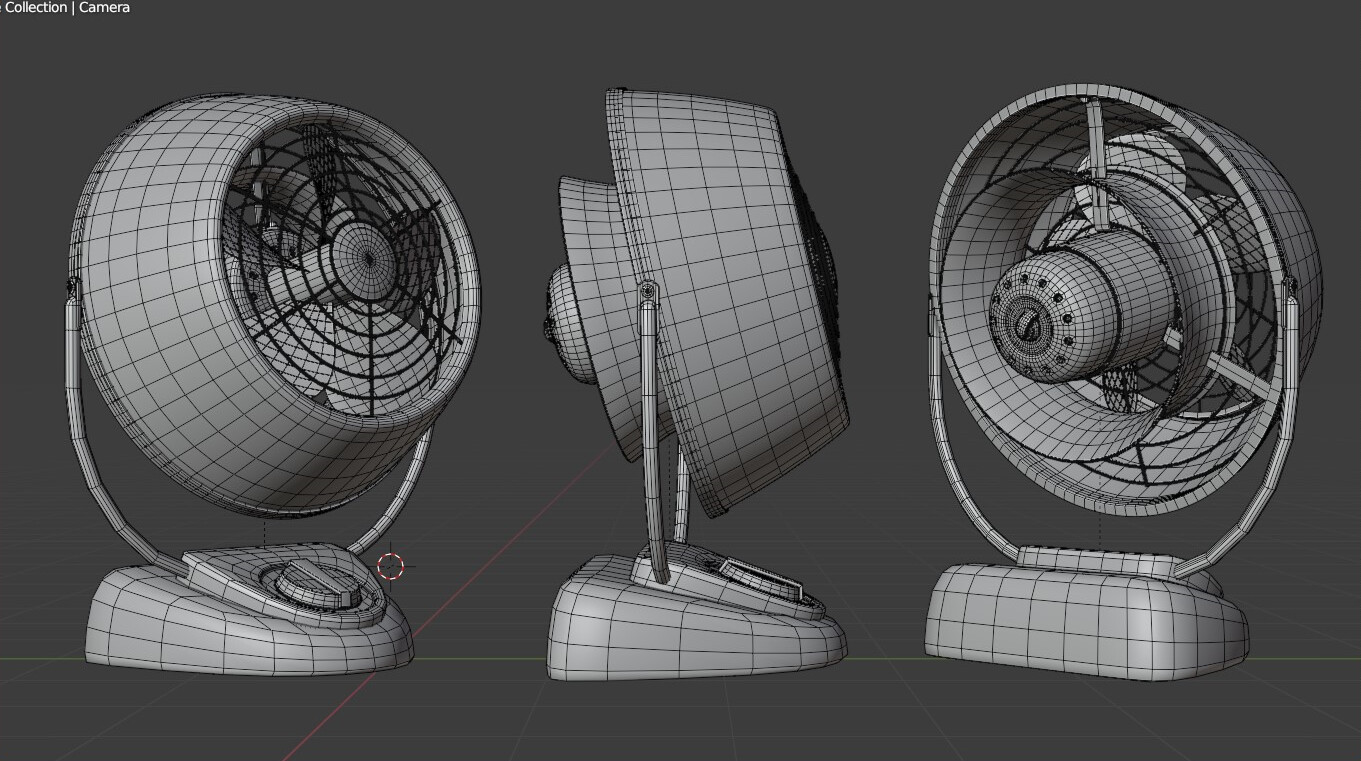The image size is (1361, 761).
Task: Click the red-white 3D cursor in the viewport
Action: 390,565
